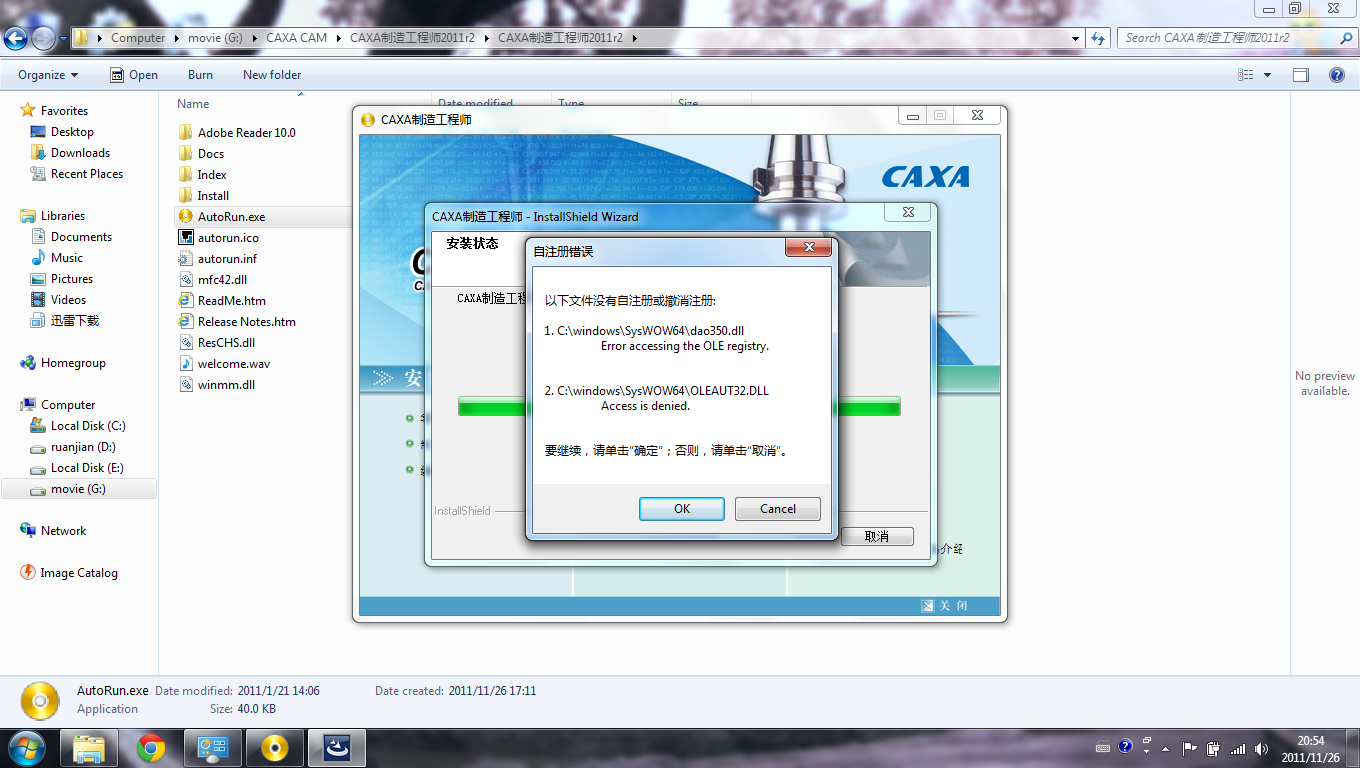The width and height of the screenshot is (1360, 768).
Task: Select the Index folder
Action: click(x=212, y=175)
